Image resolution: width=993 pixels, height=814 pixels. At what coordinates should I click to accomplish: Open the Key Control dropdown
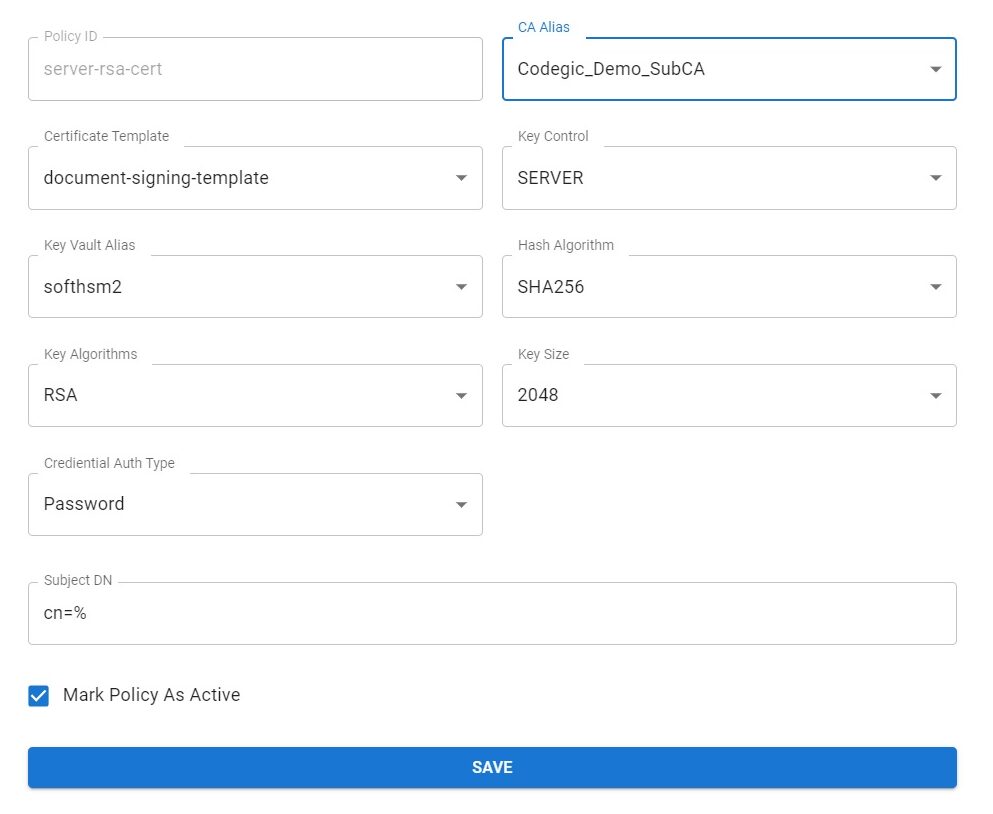934,178
